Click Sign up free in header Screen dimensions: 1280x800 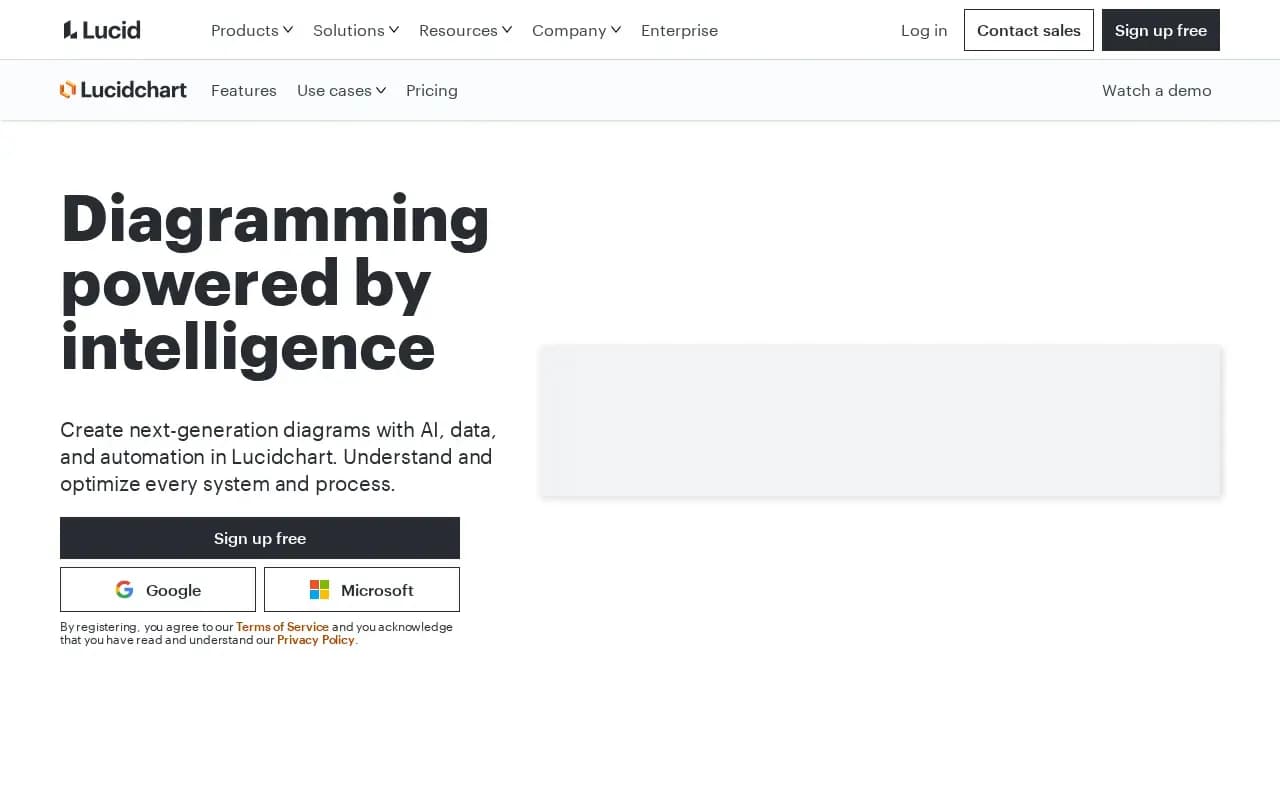(1161, 30)
